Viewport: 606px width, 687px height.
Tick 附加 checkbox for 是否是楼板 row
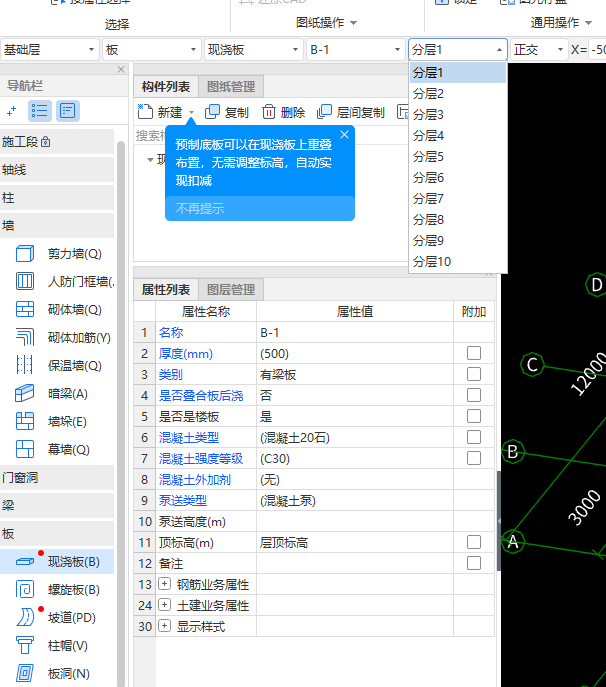click(474, 416)
